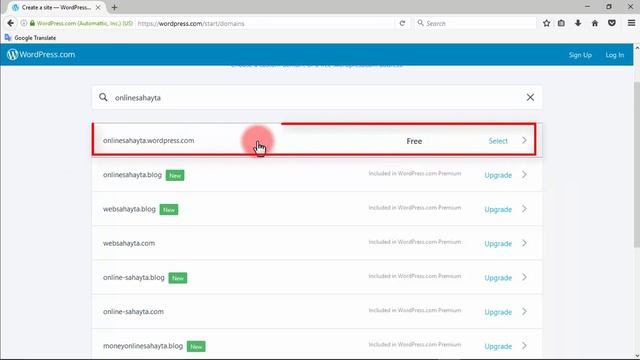Open the bookmarks library icon
The width and height of the screenshot is (640, 360).
(x=561, y=23)
